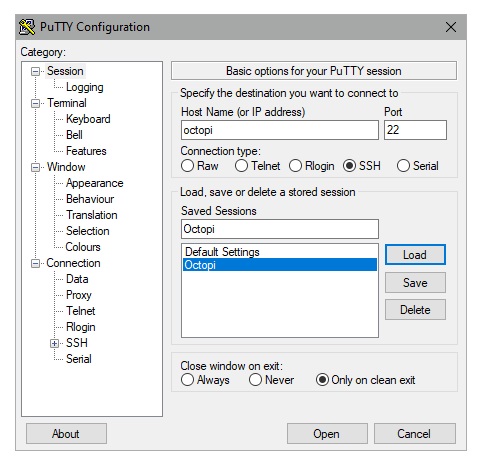This screenshot has height=464, width=477.
Task: Open the Rlogin category in the tree
Action: coord(81,327)
